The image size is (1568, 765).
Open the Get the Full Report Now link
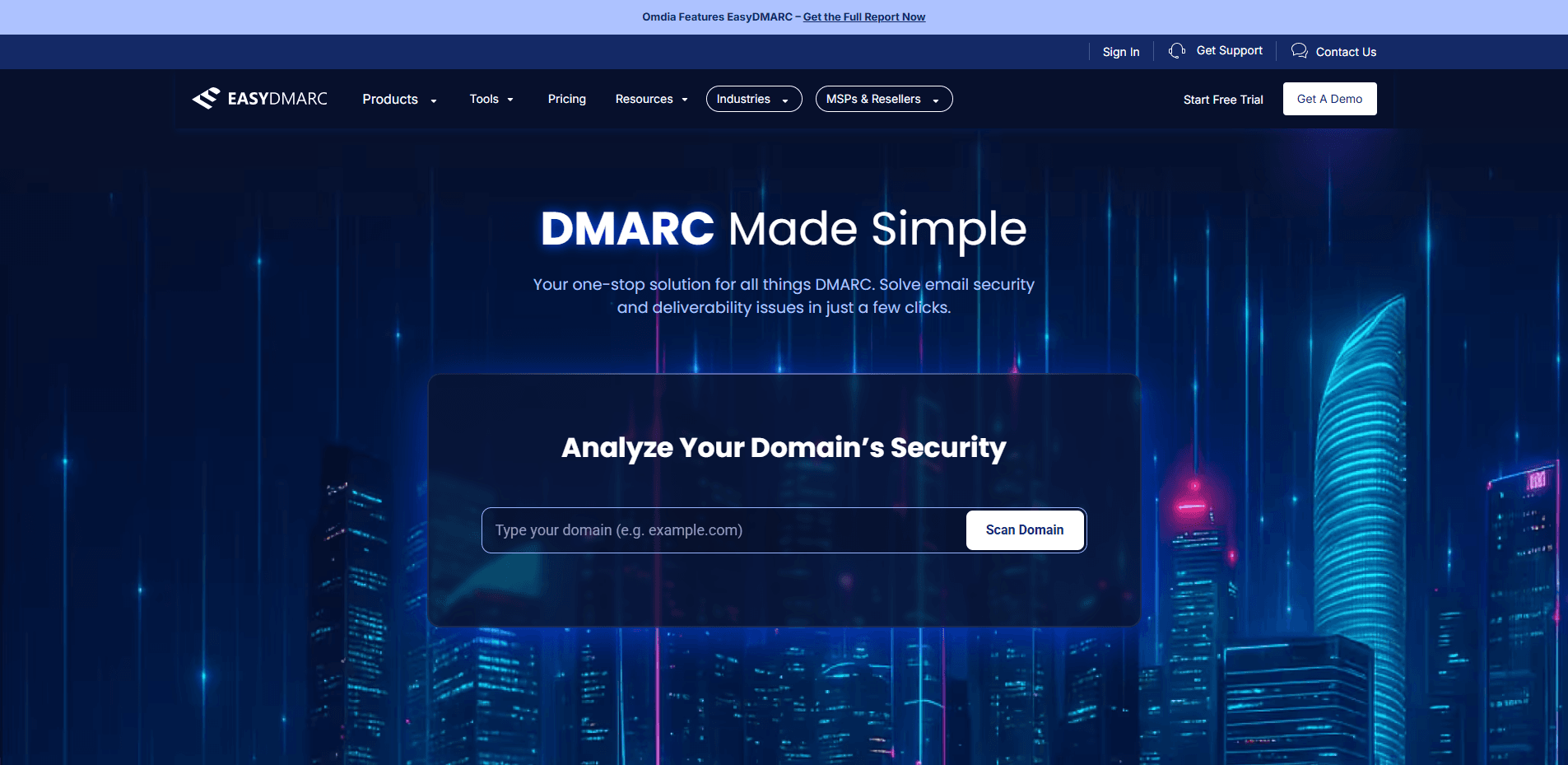click(x=863, y=16)
